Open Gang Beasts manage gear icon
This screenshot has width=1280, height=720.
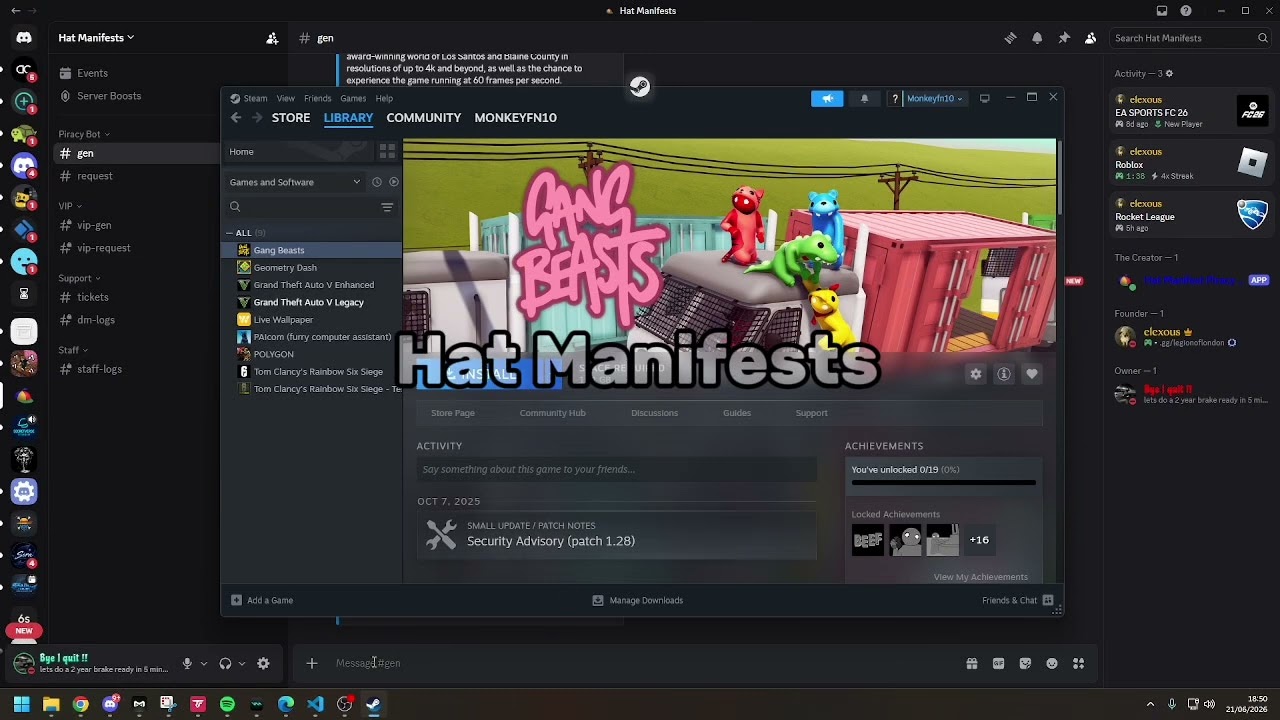pos(976,374)
